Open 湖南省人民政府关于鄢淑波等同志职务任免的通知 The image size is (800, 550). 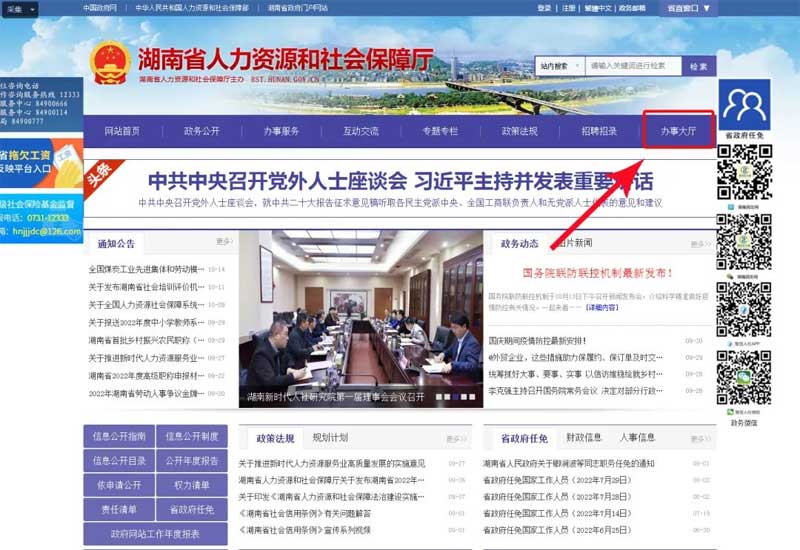tap(569, 463)
